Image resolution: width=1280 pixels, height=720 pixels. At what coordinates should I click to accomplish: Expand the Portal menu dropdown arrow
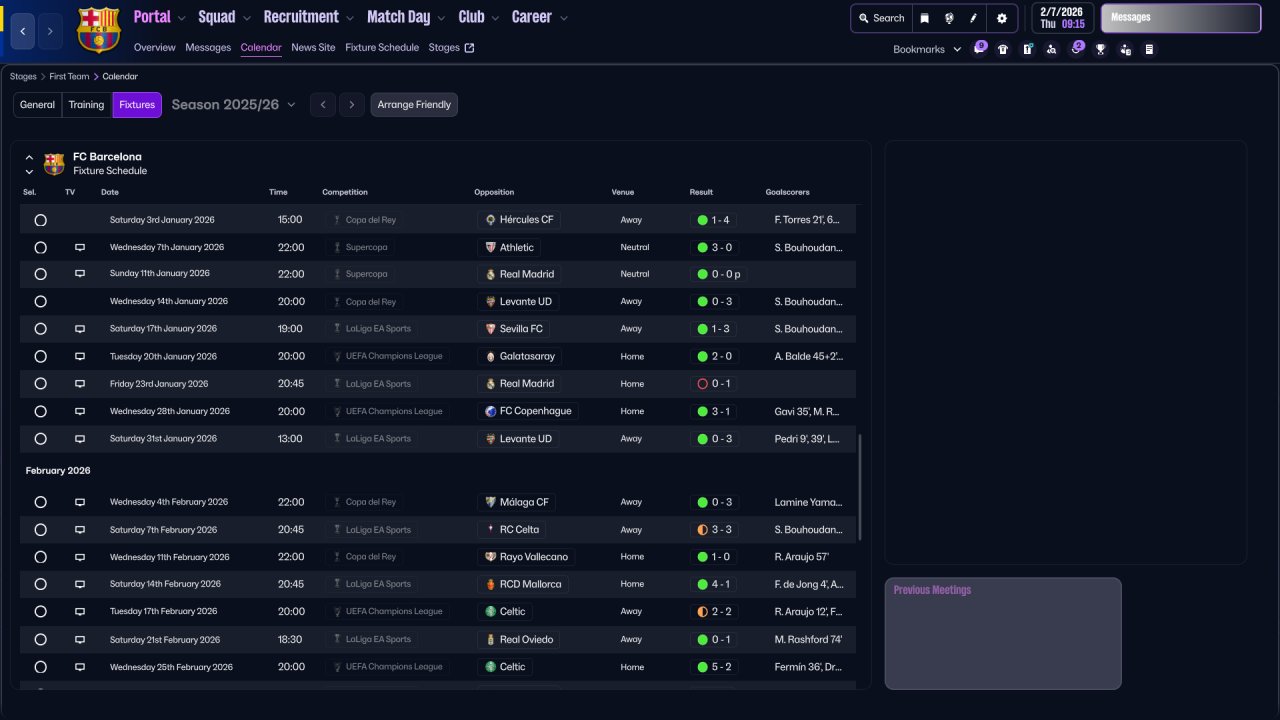coord(182,18)
